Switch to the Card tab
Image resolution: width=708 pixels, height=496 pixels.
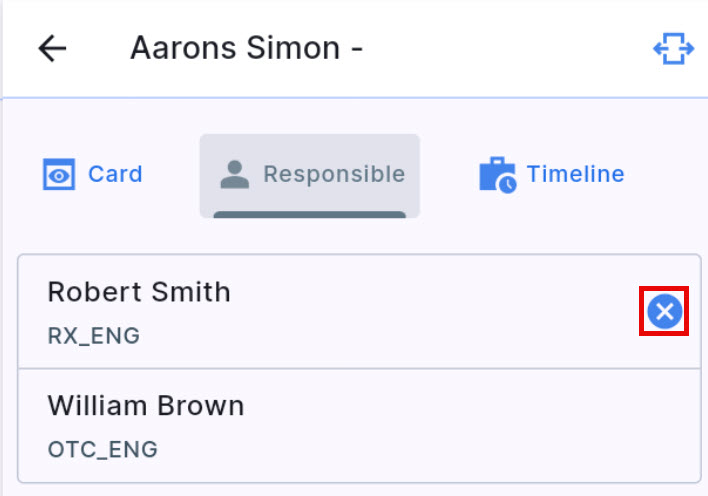pyautogui.click(x=93, y=175)
